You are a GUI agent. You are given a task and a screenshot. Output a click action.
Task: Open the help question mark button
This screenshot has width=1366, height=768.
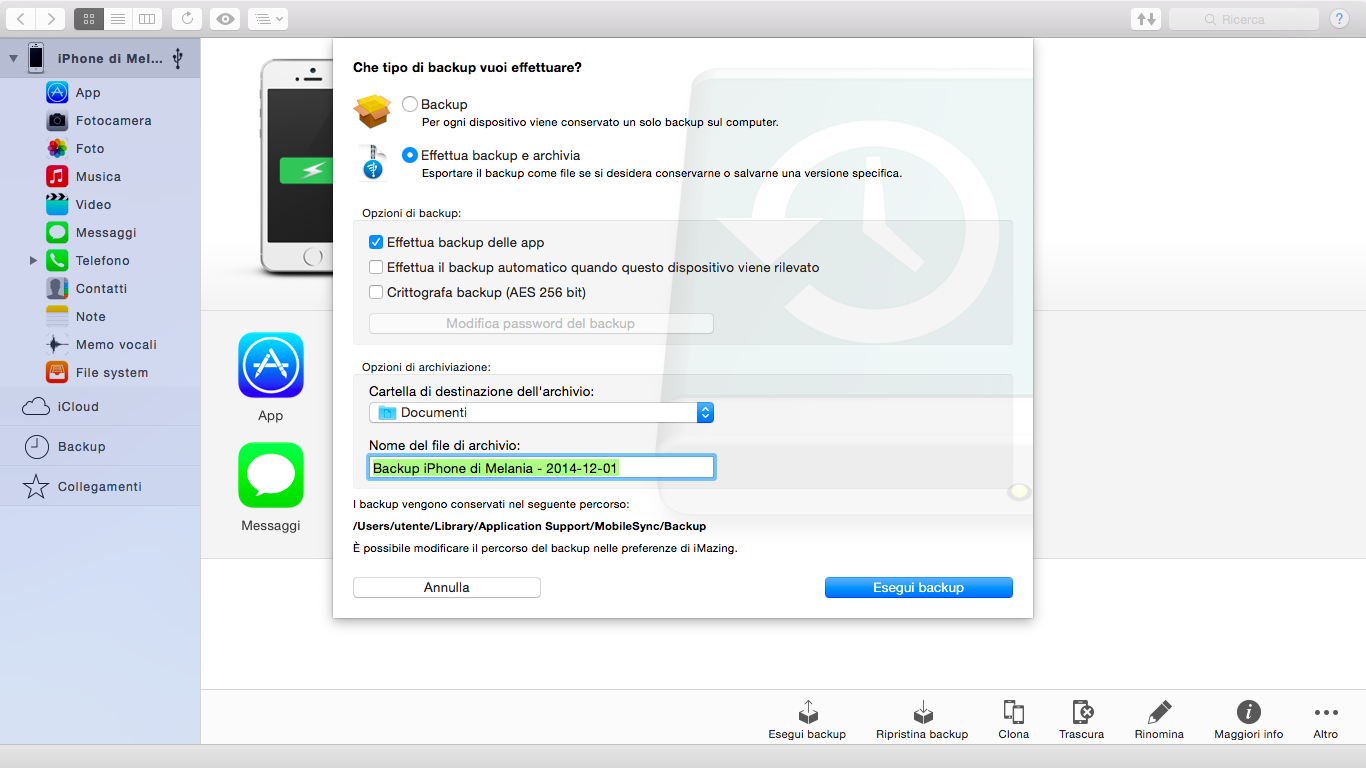[1339, 19]
